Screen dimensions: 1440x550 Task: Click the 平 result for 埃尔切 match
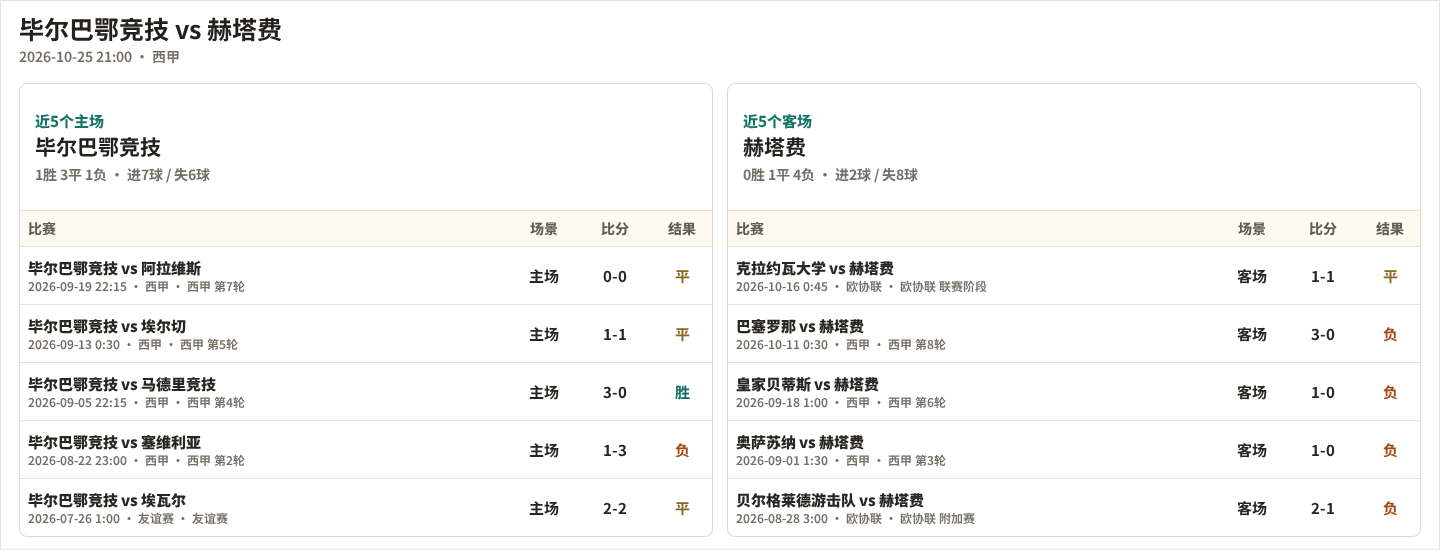[682, 334]
